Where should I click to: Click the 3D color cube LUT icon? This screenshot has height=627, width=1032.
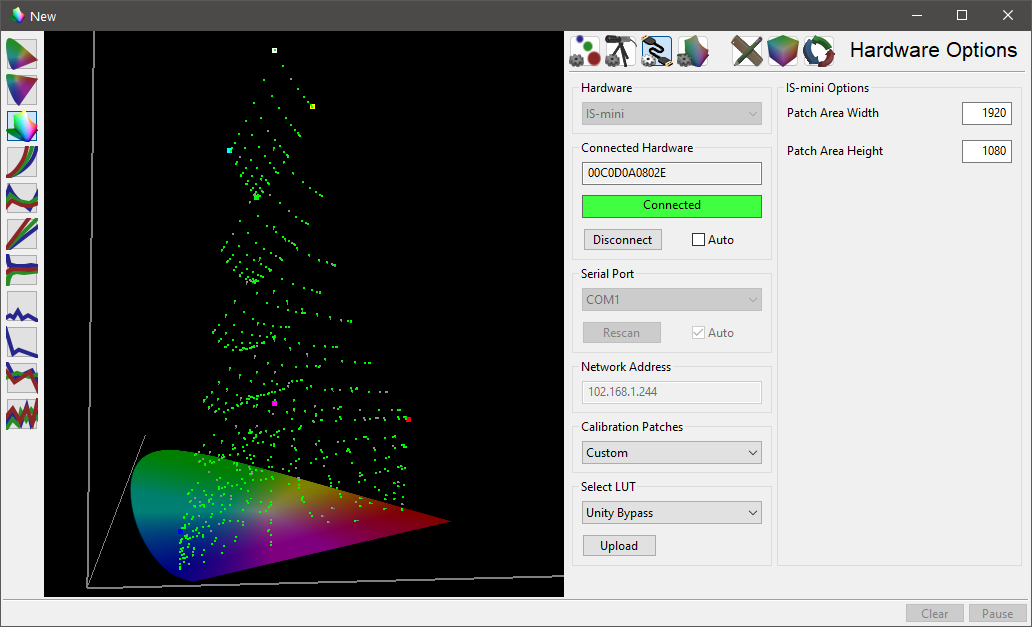tap(783, 50)
